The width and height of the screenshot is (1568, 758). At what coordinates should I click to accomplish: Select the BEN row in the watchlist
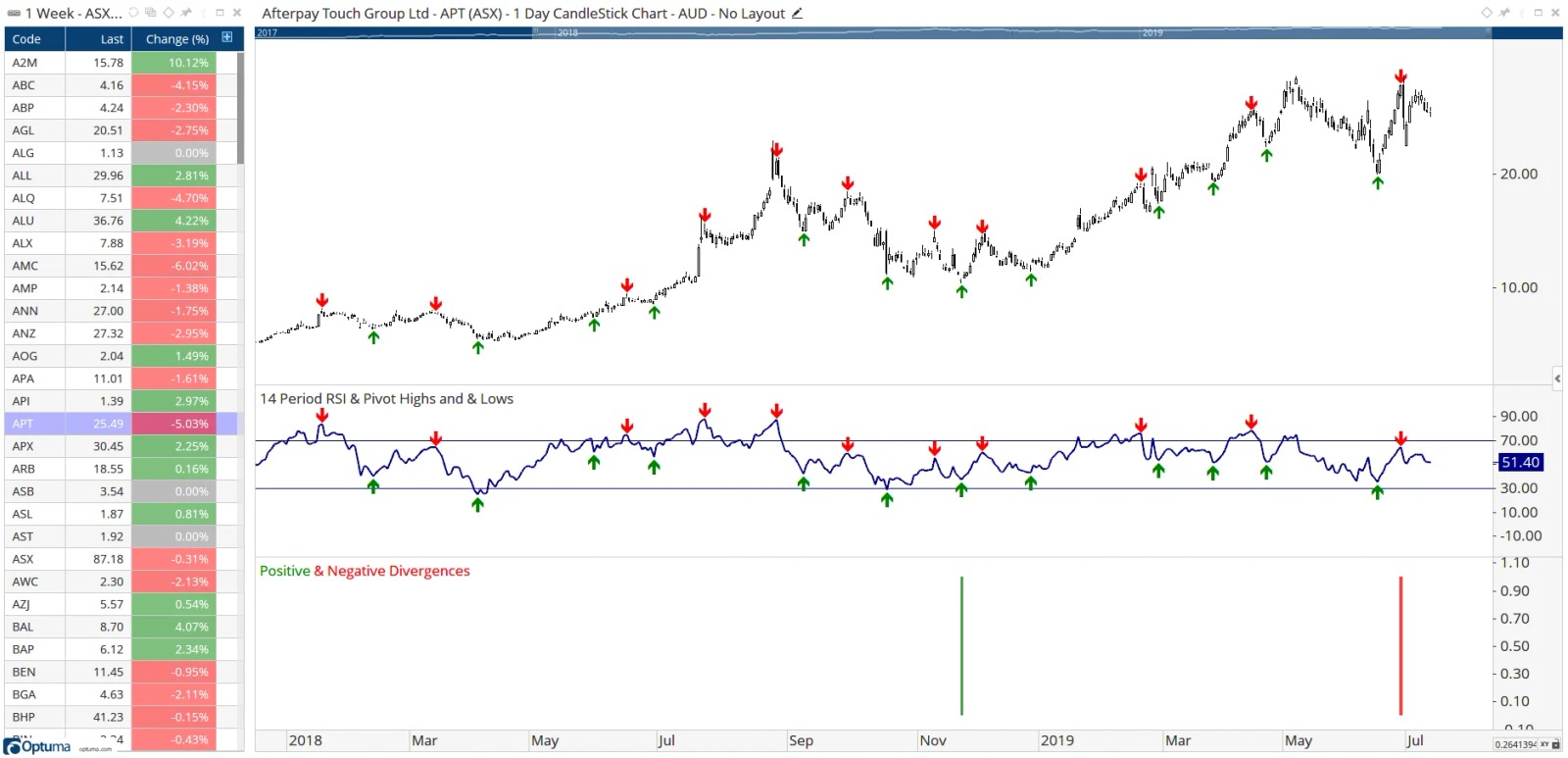(x=122, y=672)
